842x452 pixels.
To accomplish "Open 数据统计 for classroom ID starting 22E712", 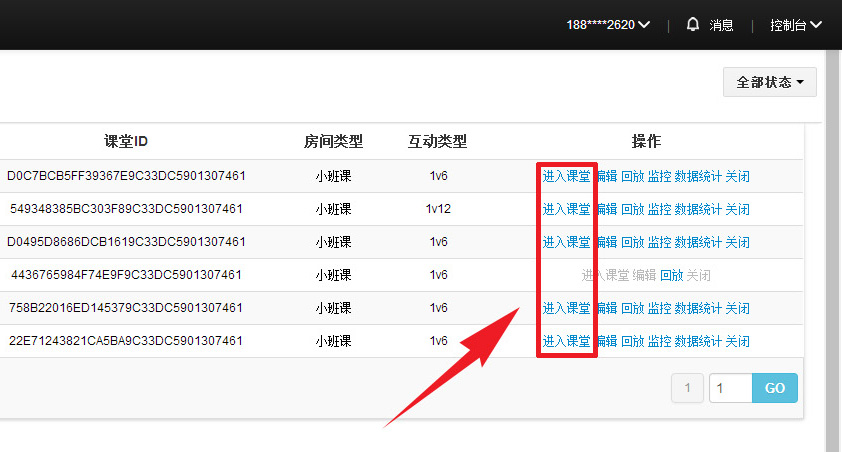I will (698, 341).
